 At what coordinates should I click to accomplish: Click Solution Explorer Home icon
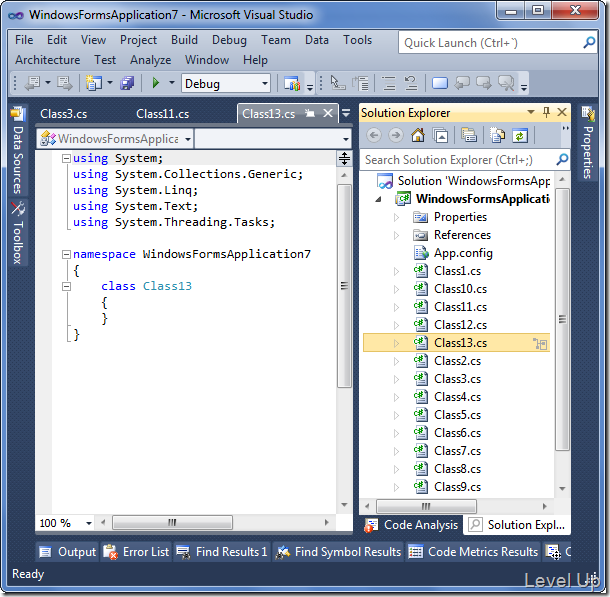tap(418, 135)
